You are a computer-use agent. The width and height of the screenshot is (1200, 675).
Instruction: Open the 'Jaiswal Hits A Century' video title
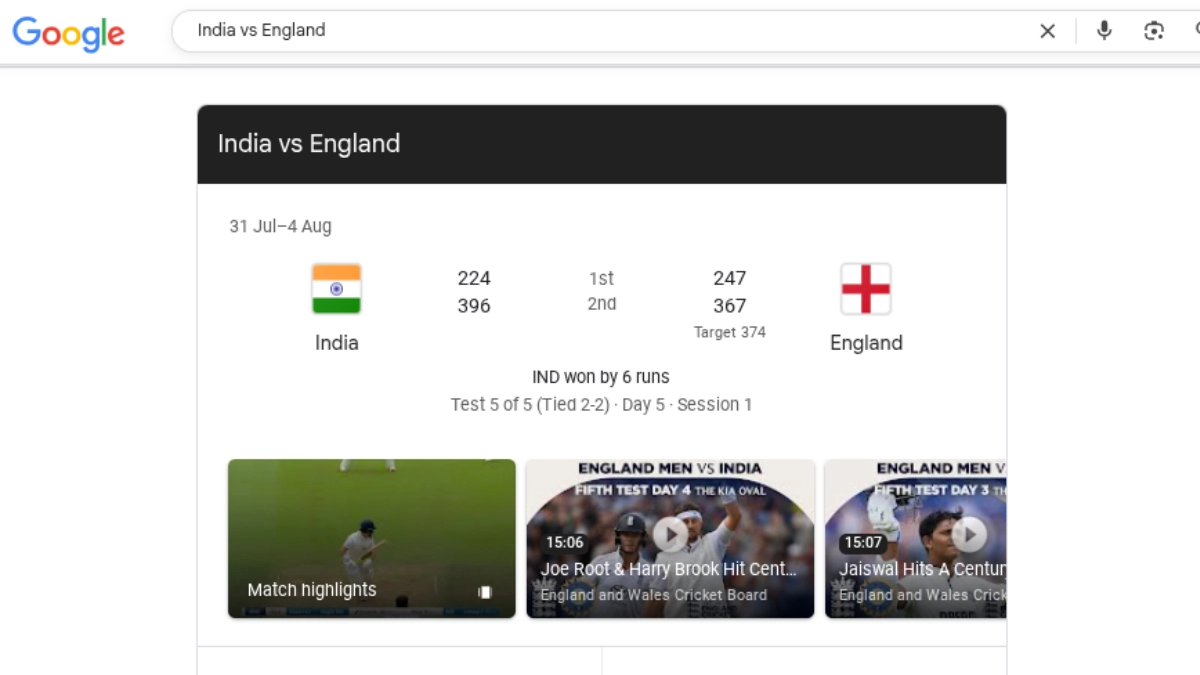(x=922, y=569)
